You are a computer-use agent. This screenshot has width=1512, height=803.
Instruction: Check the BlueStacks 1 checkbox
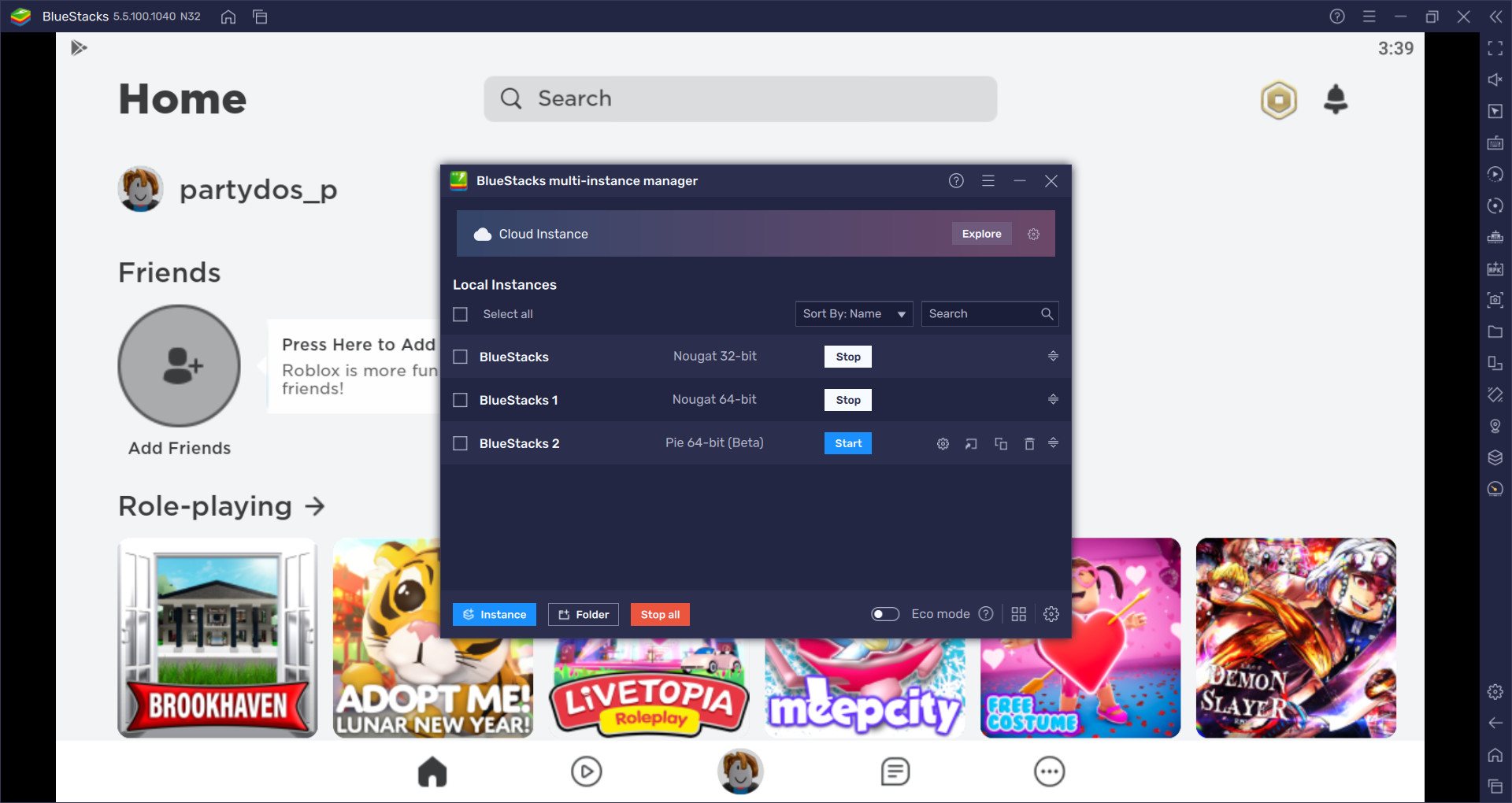461,400
